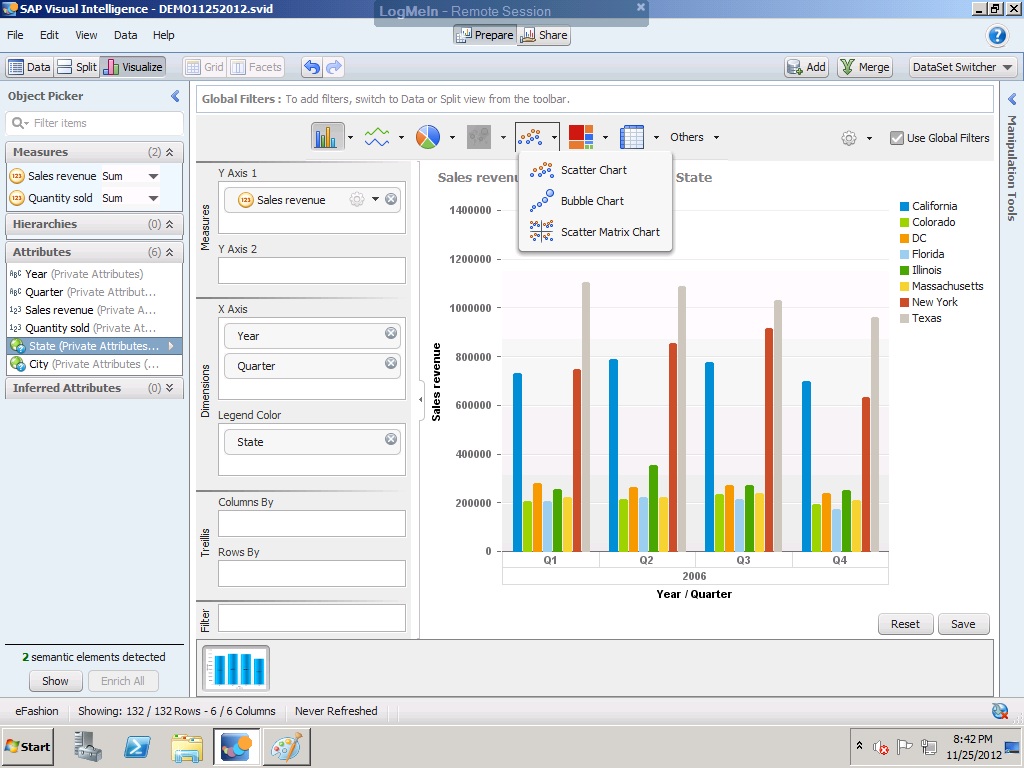Click the redo arrow icon

(334, 67)
